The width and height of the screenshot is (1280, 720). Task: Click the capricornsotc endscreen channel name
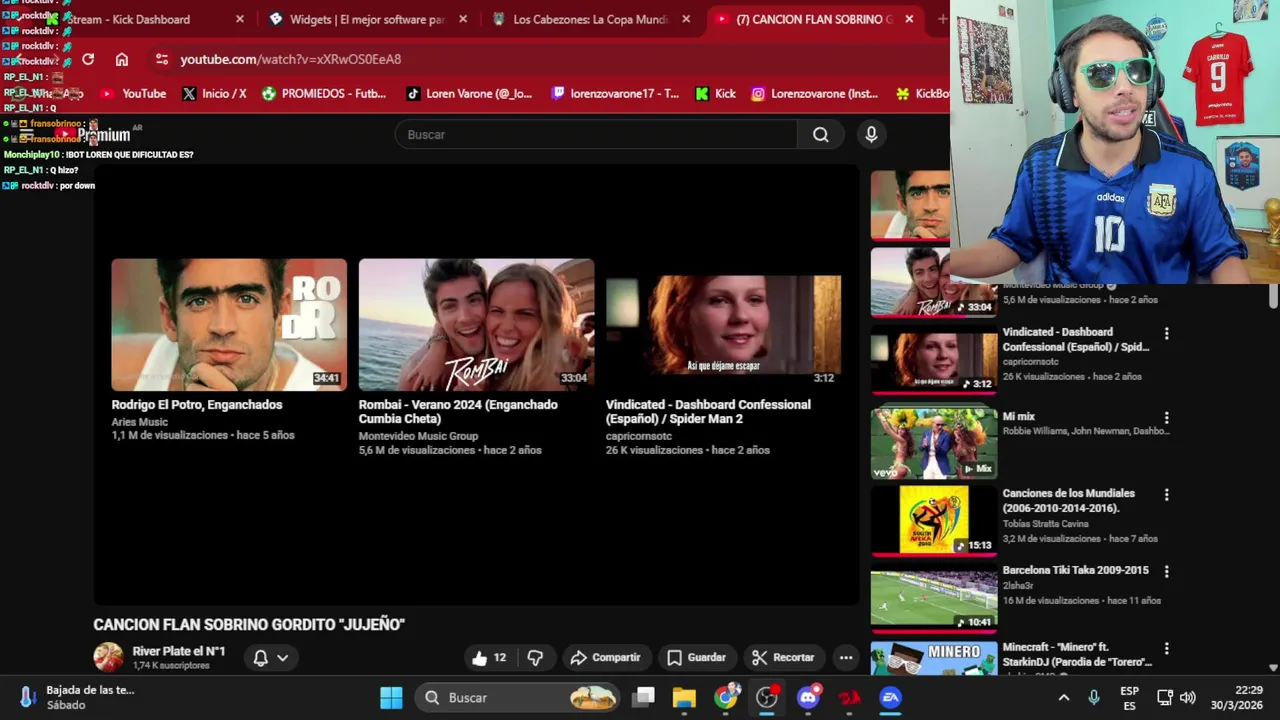click(x=639, y=436)
